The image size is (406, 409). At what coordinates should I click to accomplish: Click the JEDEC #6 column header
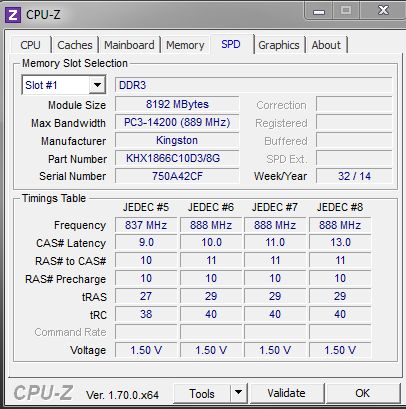point(211,207)
